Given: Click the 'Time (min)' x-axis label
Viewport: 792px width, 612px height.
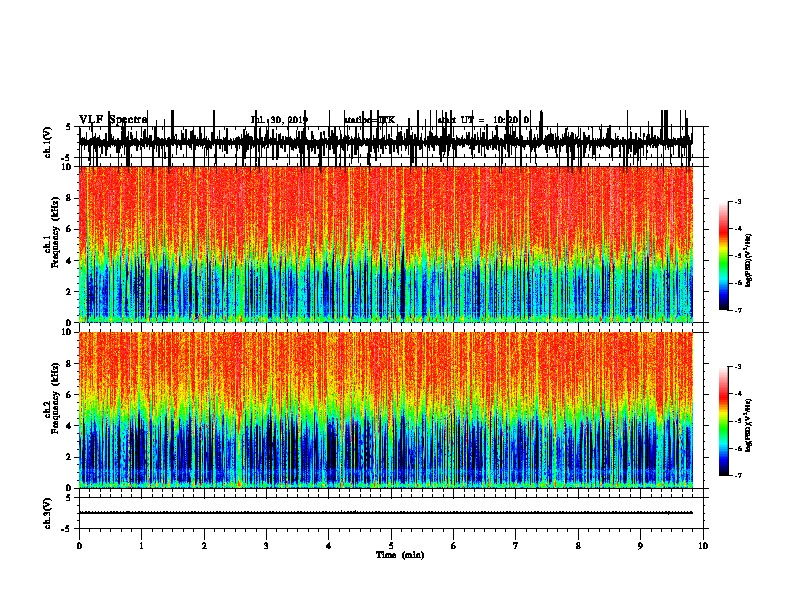Looking at the screenshot, I should tap(400, 555).
